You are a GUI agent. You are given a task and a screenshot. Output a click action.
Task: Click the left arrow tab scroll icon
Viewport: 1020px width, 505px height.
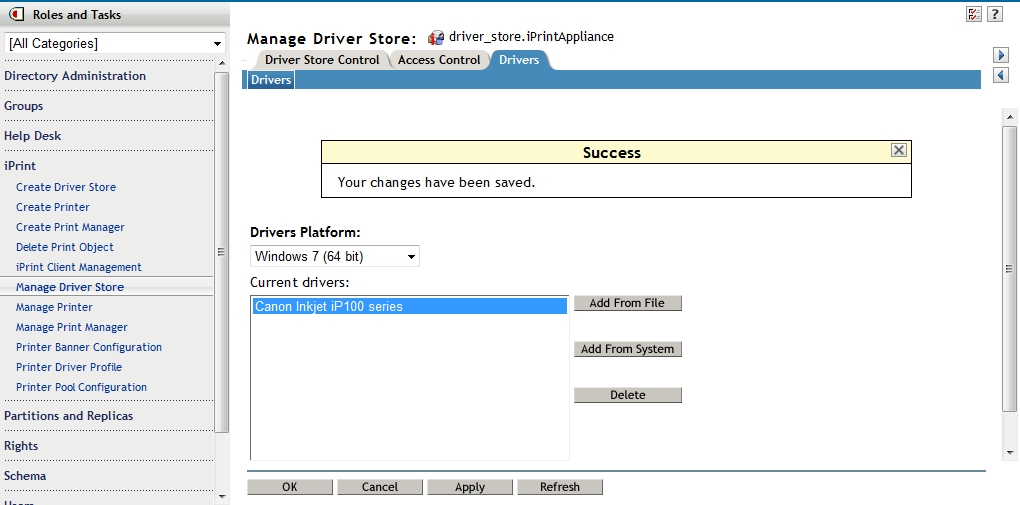point(1001,75)
